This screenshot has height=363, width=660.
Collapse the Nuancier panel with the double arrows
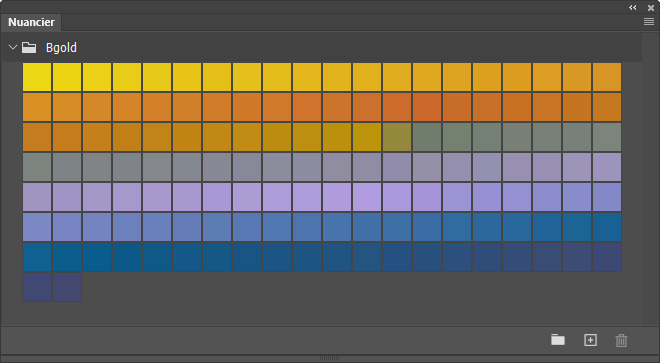[x=633, y=7]
